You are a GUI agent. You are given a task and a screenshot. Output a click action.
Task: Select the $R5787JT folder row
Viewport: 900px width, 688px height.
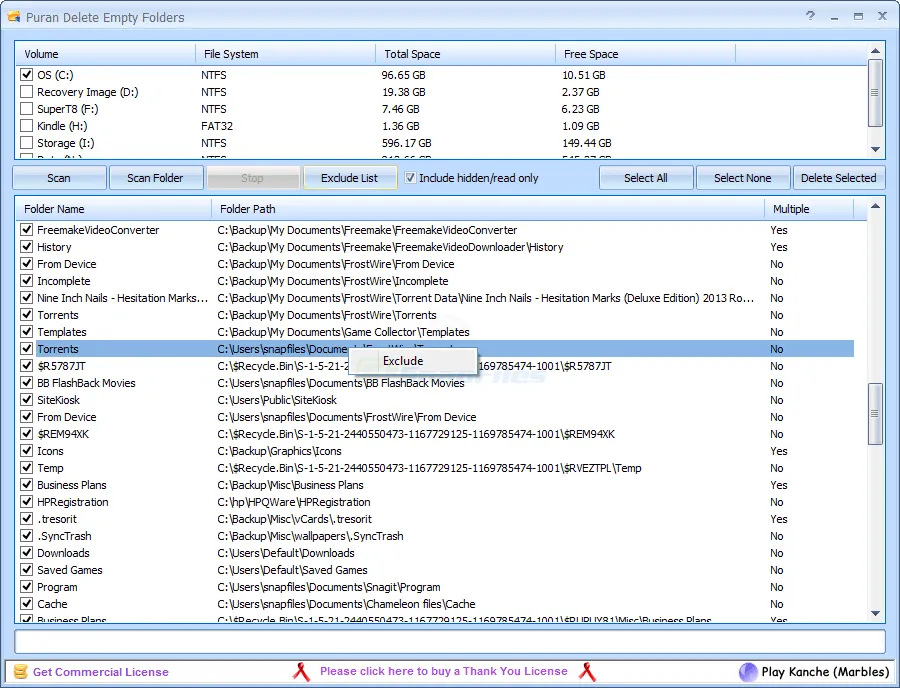pos(436,366)
